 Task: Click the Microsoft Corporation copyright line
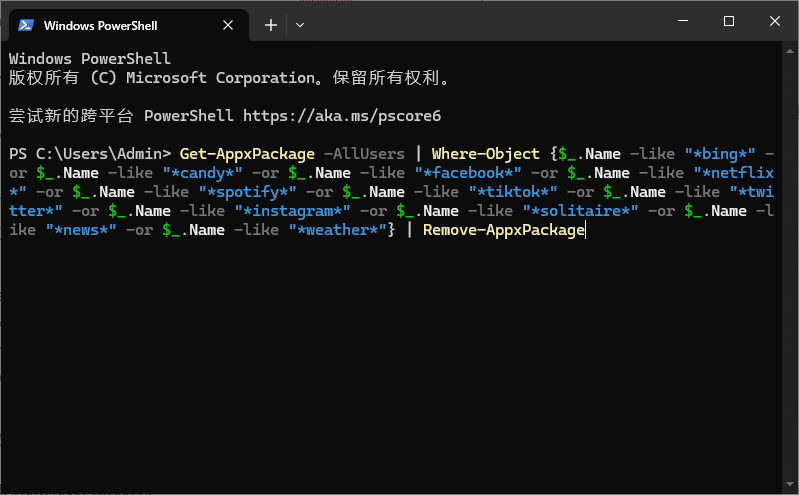229,77
